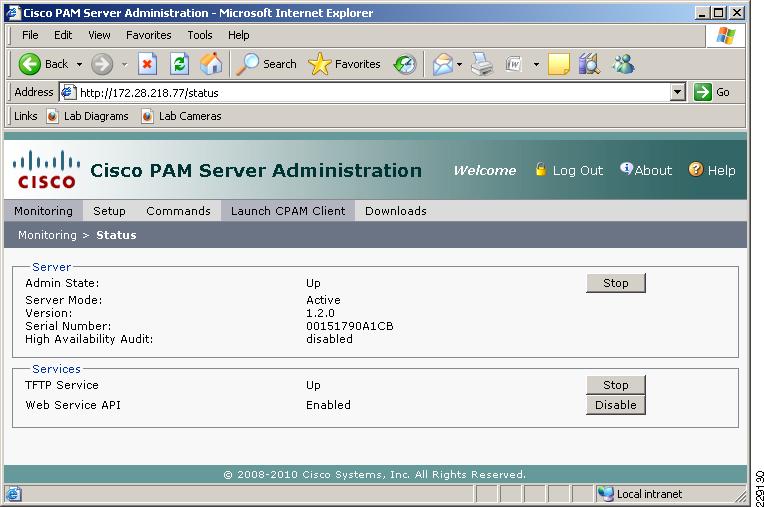This screenshot has height=507, width=764.
Task: Go to Home page icon
Action: pos(211,64)
